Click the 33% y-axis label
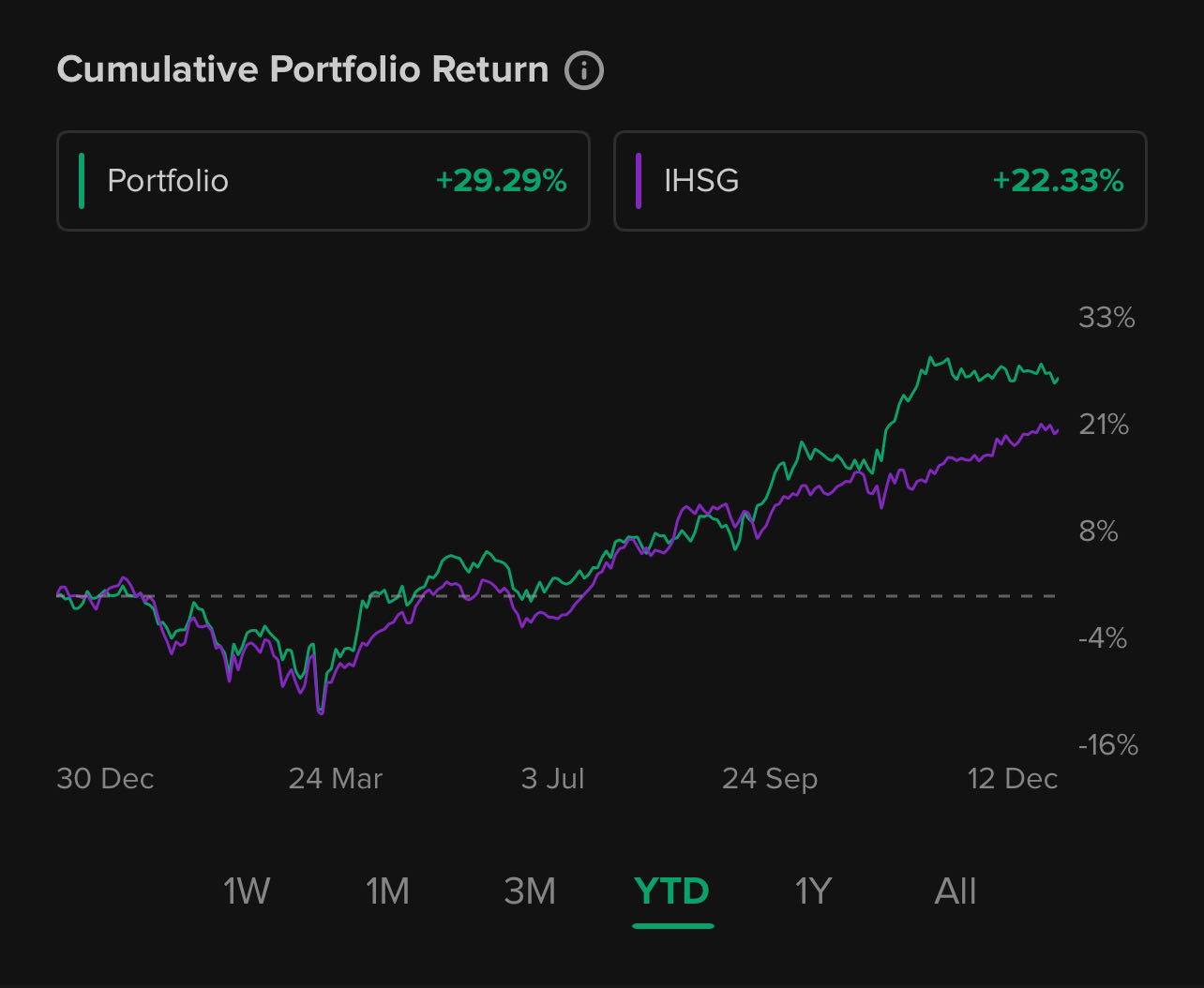The image size is (1204, 988). click(x=1106, y=318)
